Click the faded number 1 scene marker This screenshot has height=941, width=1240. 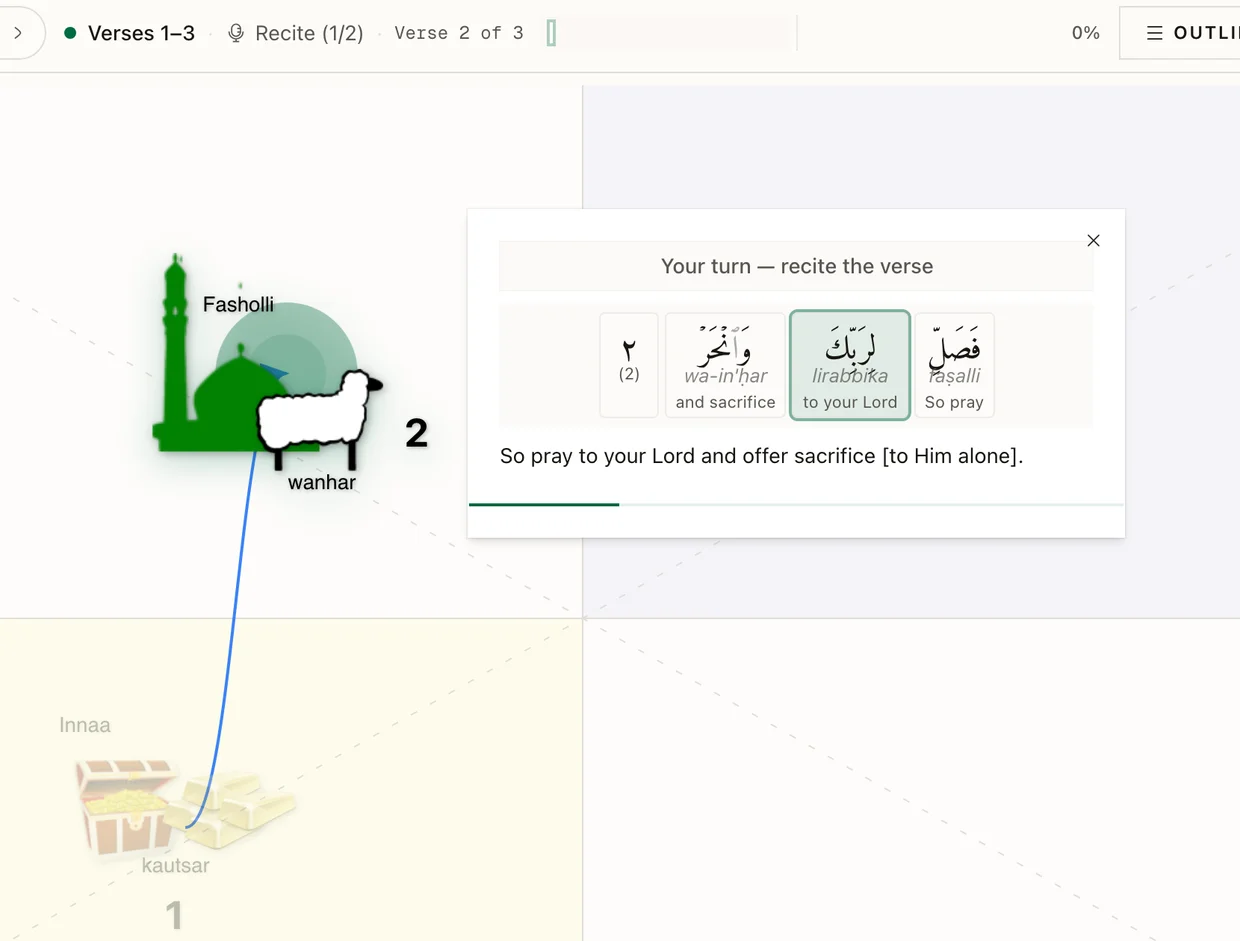coord(174,916)
